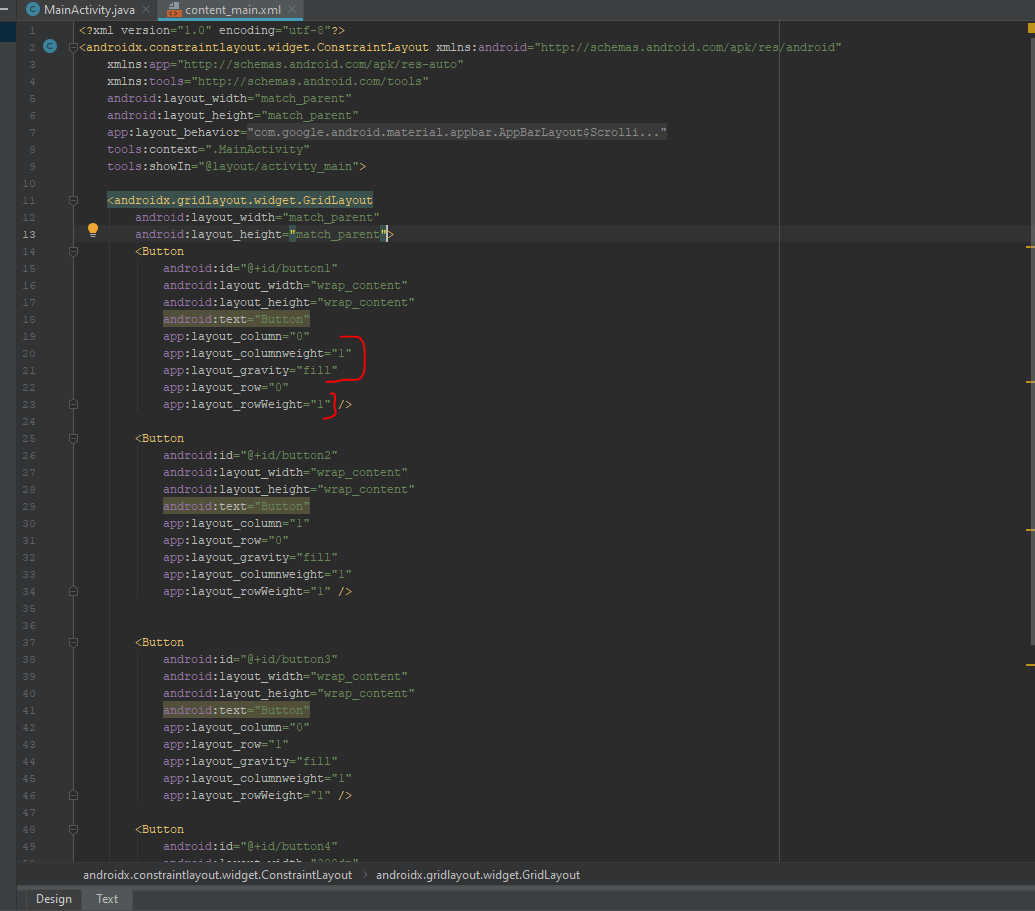This screenshot has height=911, width=1035.
Task: Click fold end marker at line 34
Action: click(x=73, y=591)
